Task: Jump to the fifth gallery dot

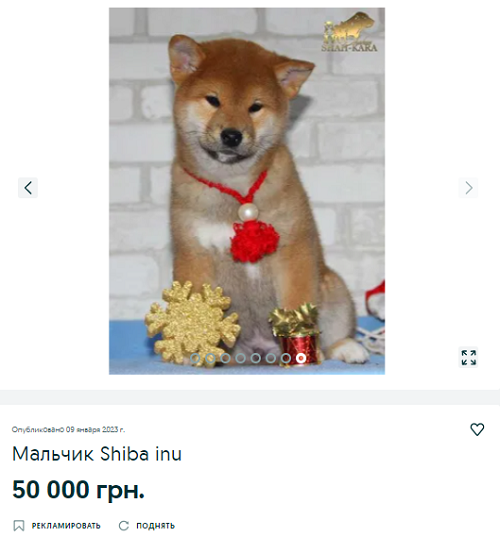Action: tap(255, 358)
